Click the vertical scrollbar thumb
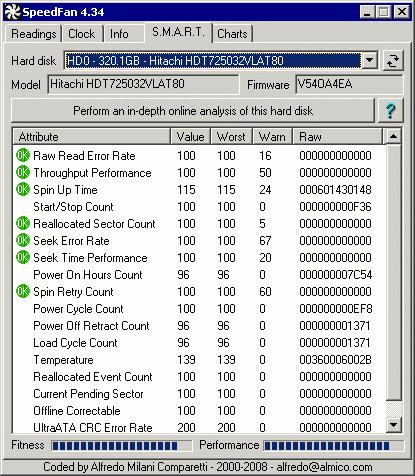Screen dimensions: 415x476 pos(393,272)
